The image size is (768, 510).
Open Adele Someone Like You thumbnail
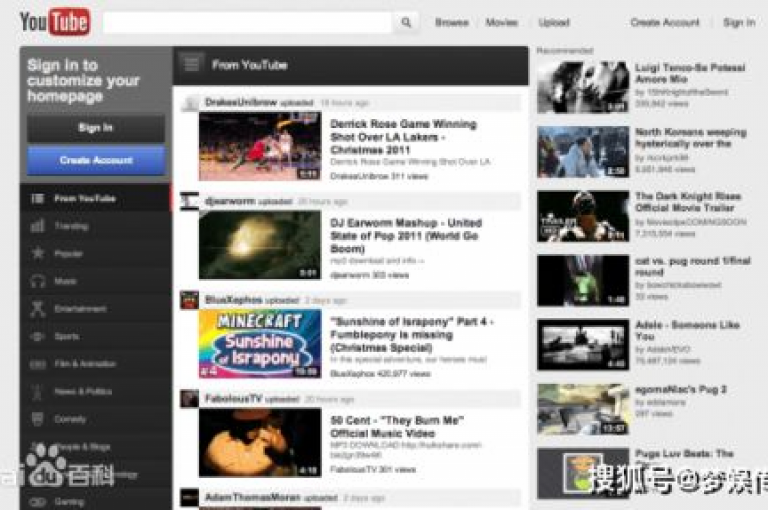tap(583, 345)
